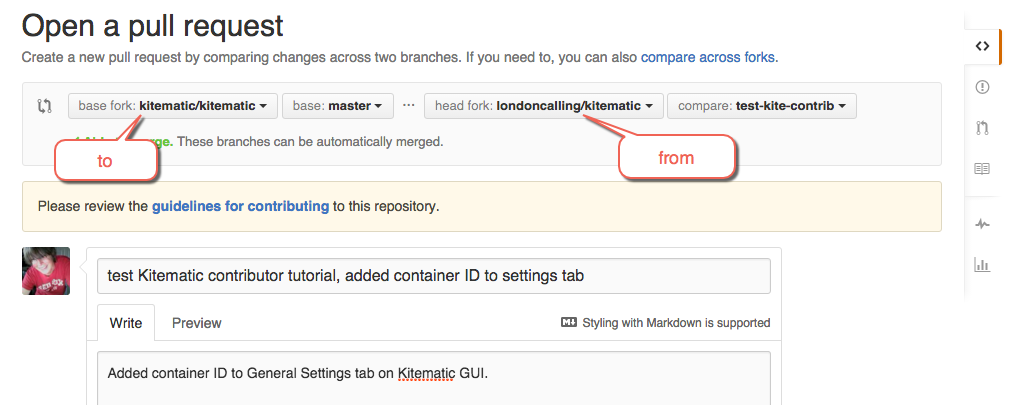Viewport: 1015px width, 405px height.
Task: Expand the base fork kitematic/kitematic dropdown
Action: 172,106
